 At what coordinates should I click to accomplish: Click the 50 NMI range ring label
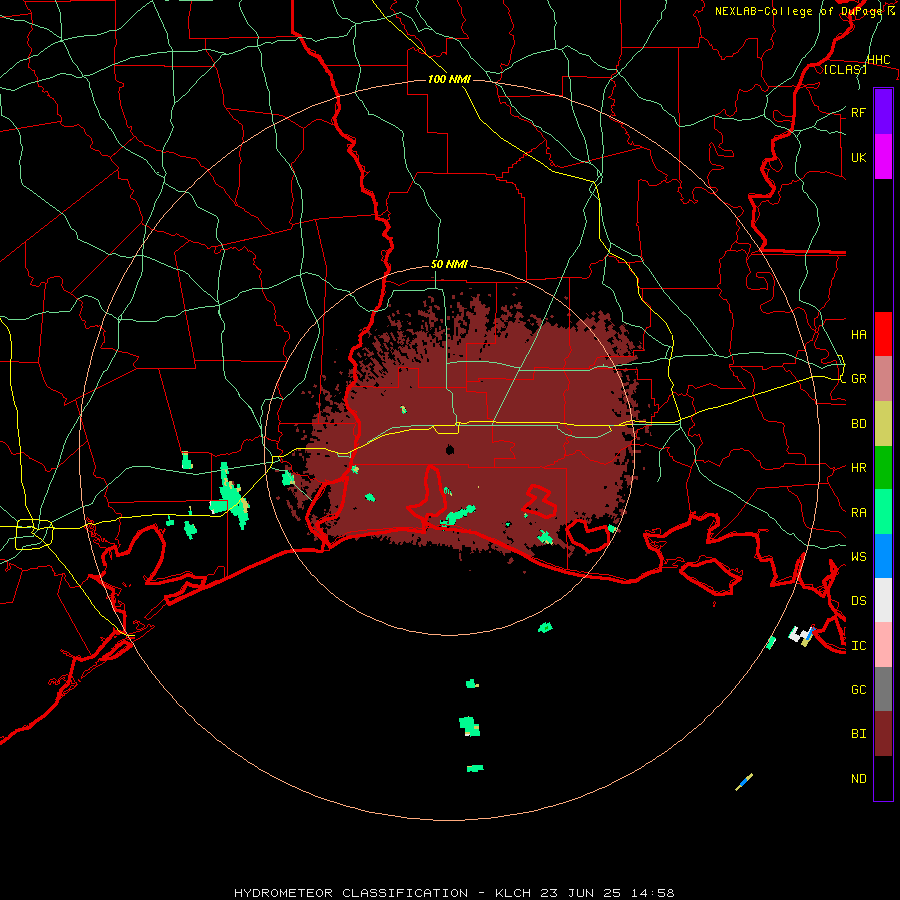449,264
